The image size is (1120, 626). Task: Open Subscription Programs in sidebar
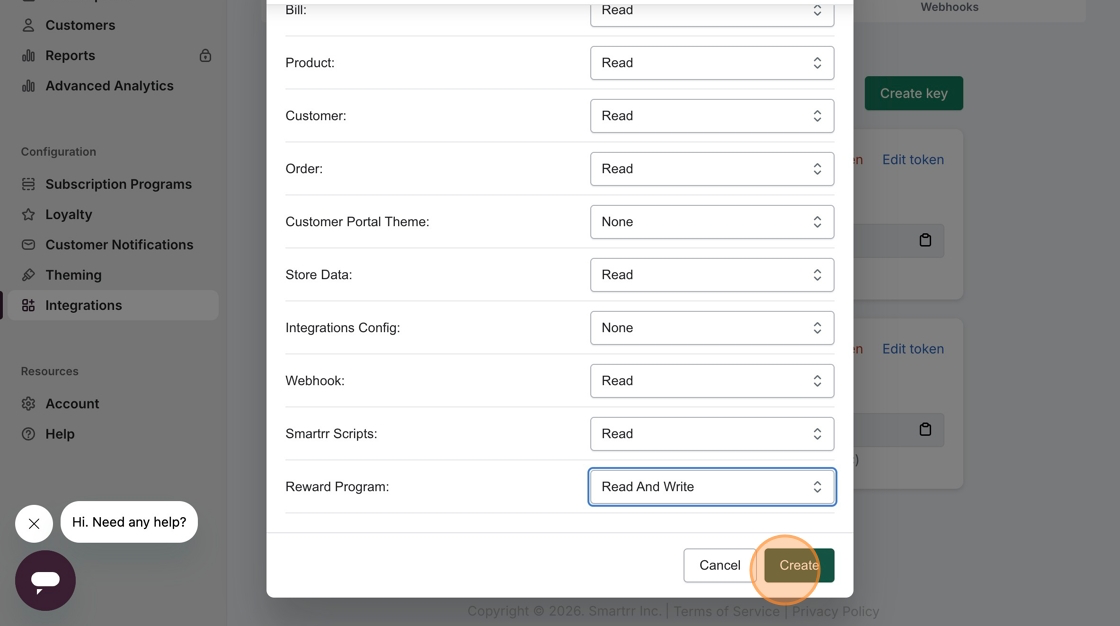[118, 184]
